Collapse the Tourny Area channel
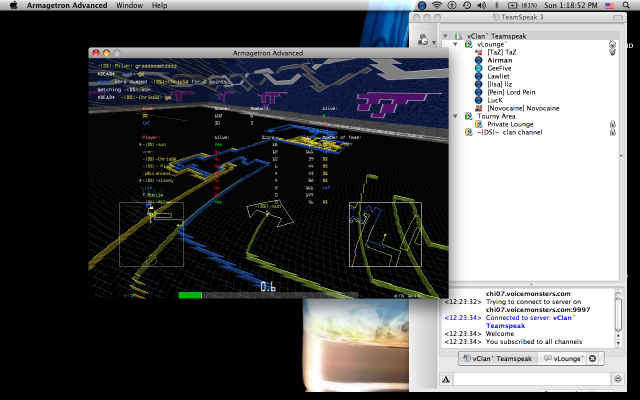Viewport: 640px width, 400px height. tap(456, 116)
